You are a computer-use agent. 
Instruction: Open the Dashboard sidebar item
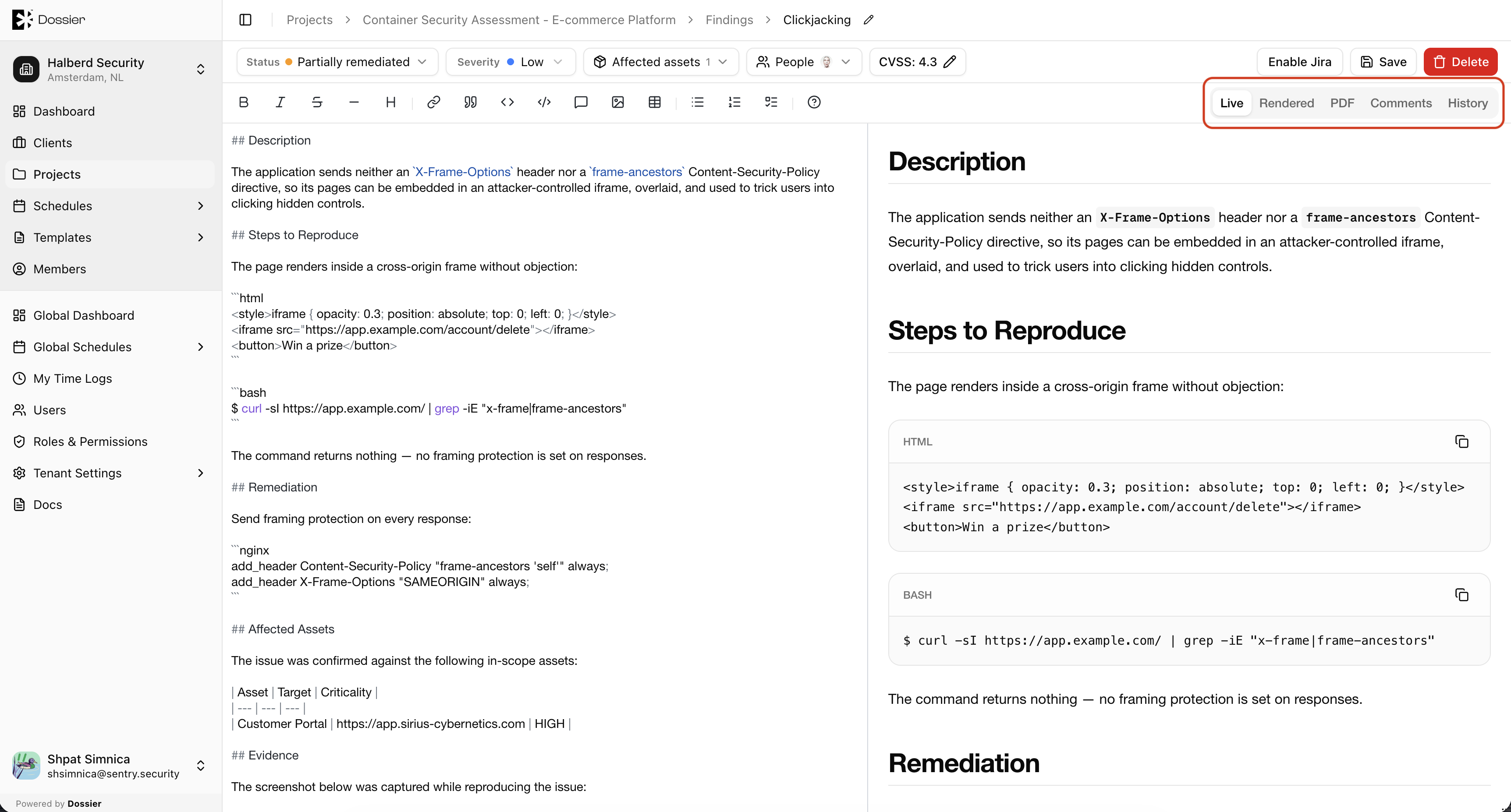pos(111,111)
